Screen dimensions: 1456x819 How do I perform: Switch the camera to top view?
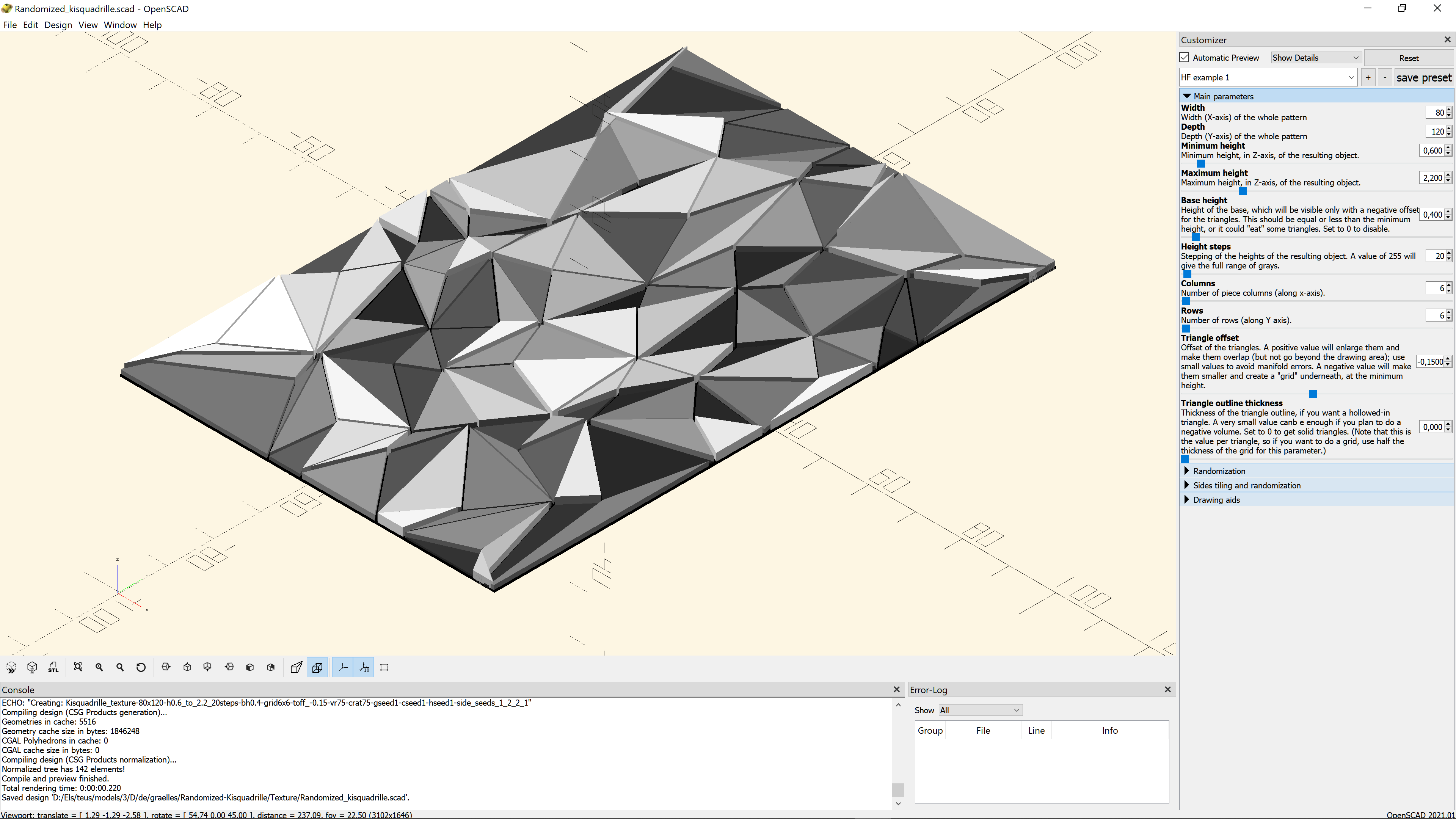pos(187,667)
